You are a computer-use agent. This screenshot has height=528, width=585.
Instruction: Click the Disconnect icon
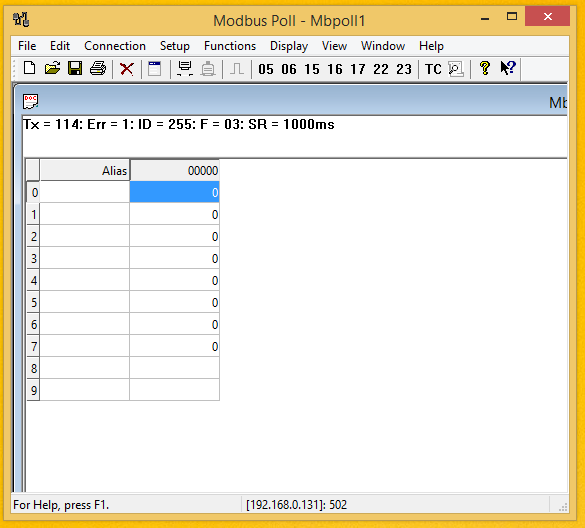coord(208,69)
